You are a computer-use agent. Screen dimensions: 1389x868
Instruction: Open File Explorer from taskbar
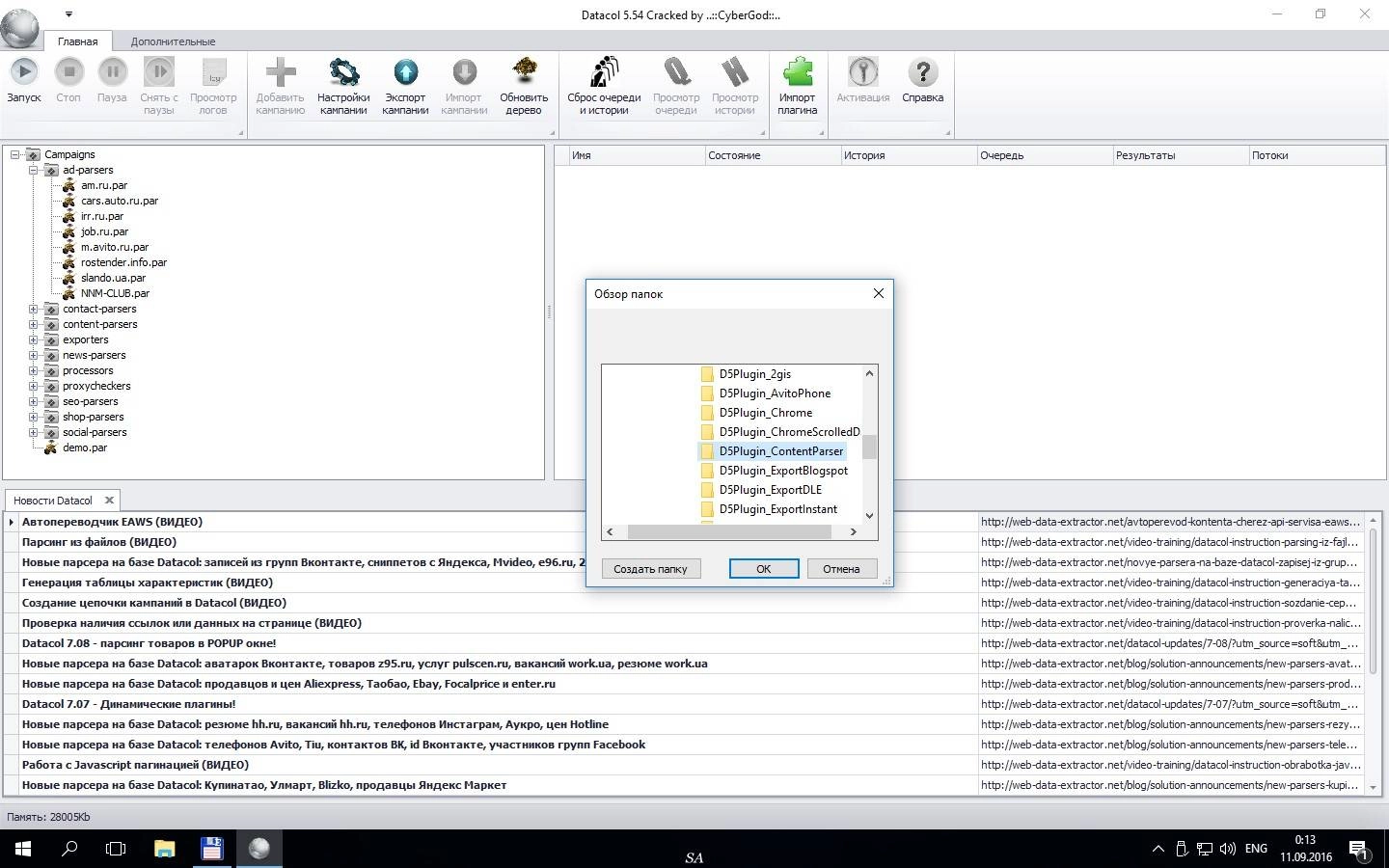(x=165, y=849)
